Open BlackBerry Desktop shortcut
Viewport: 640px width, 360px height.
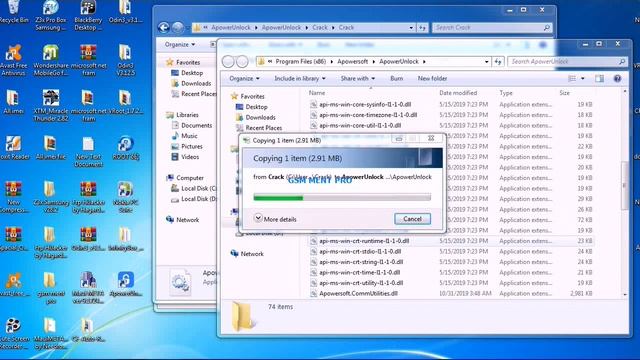pos(88,16)
